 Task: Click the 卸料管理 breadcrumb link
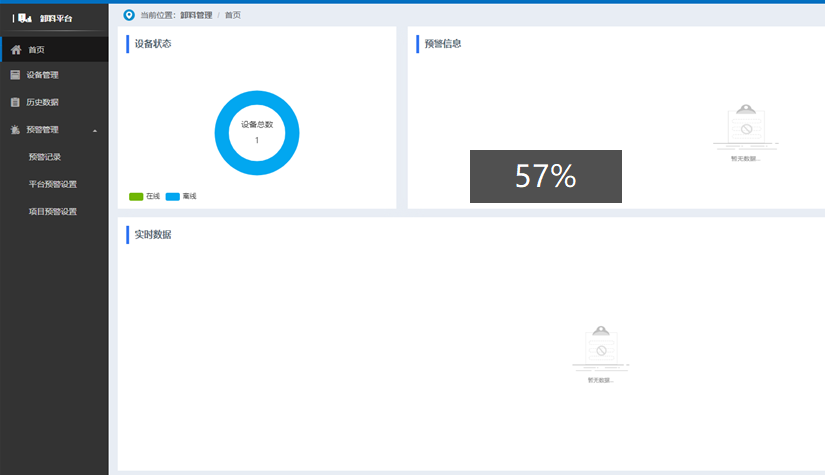point(196,15)
